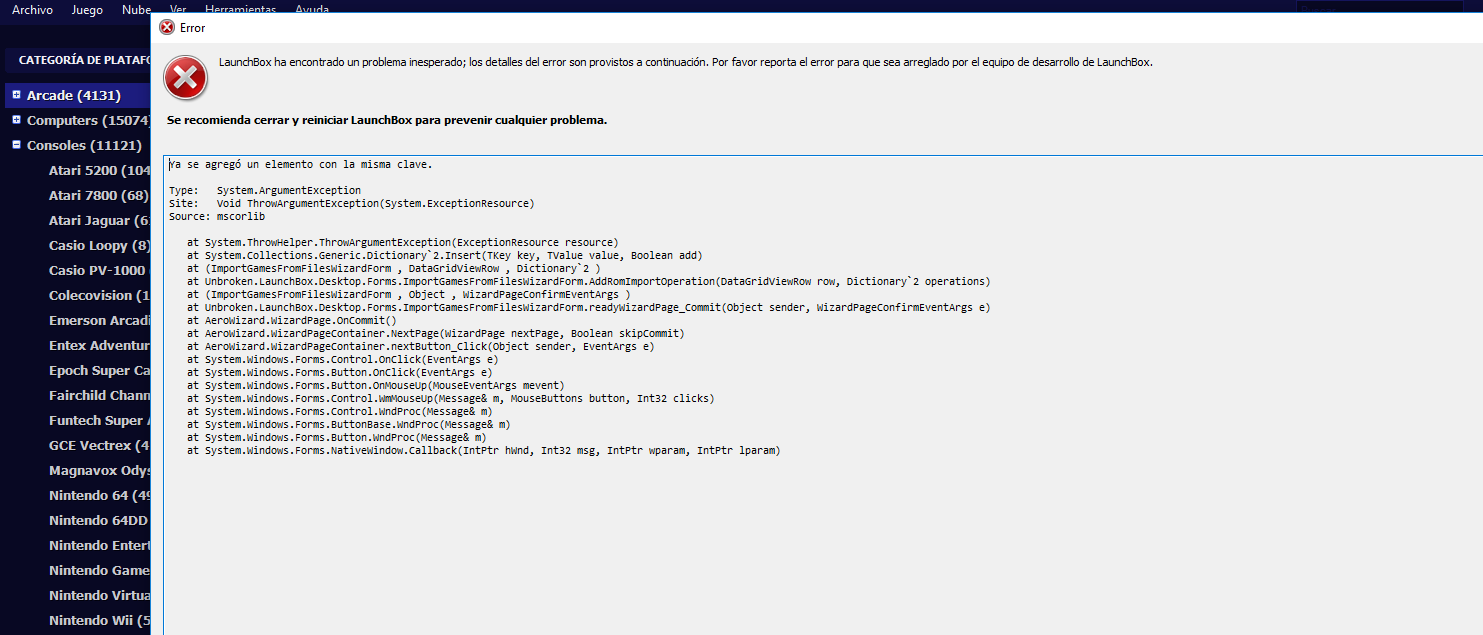Image resolution: width=1483 pixels, height=635 pixels.
Task: Select Atari 5200 platform
Action: point(99,171)
